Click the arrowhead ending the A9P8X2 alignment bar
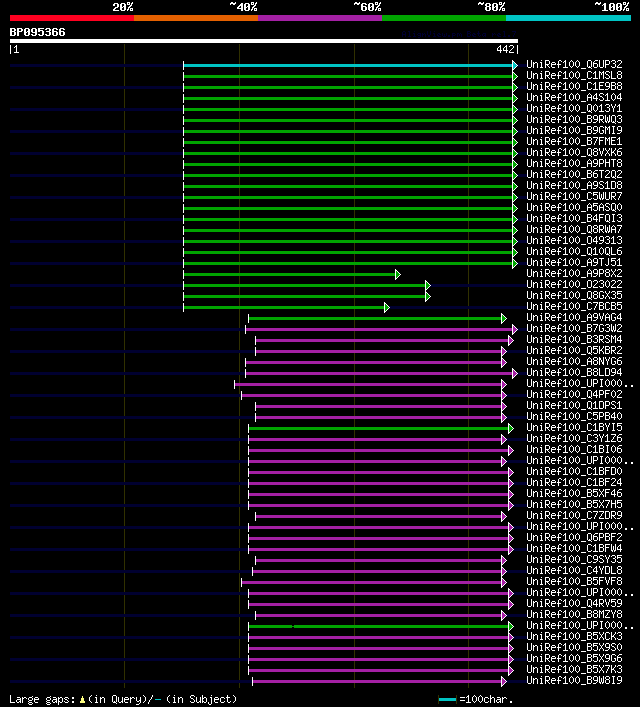The height and width of the screenshot is (707, 640). tap(398, 275)
